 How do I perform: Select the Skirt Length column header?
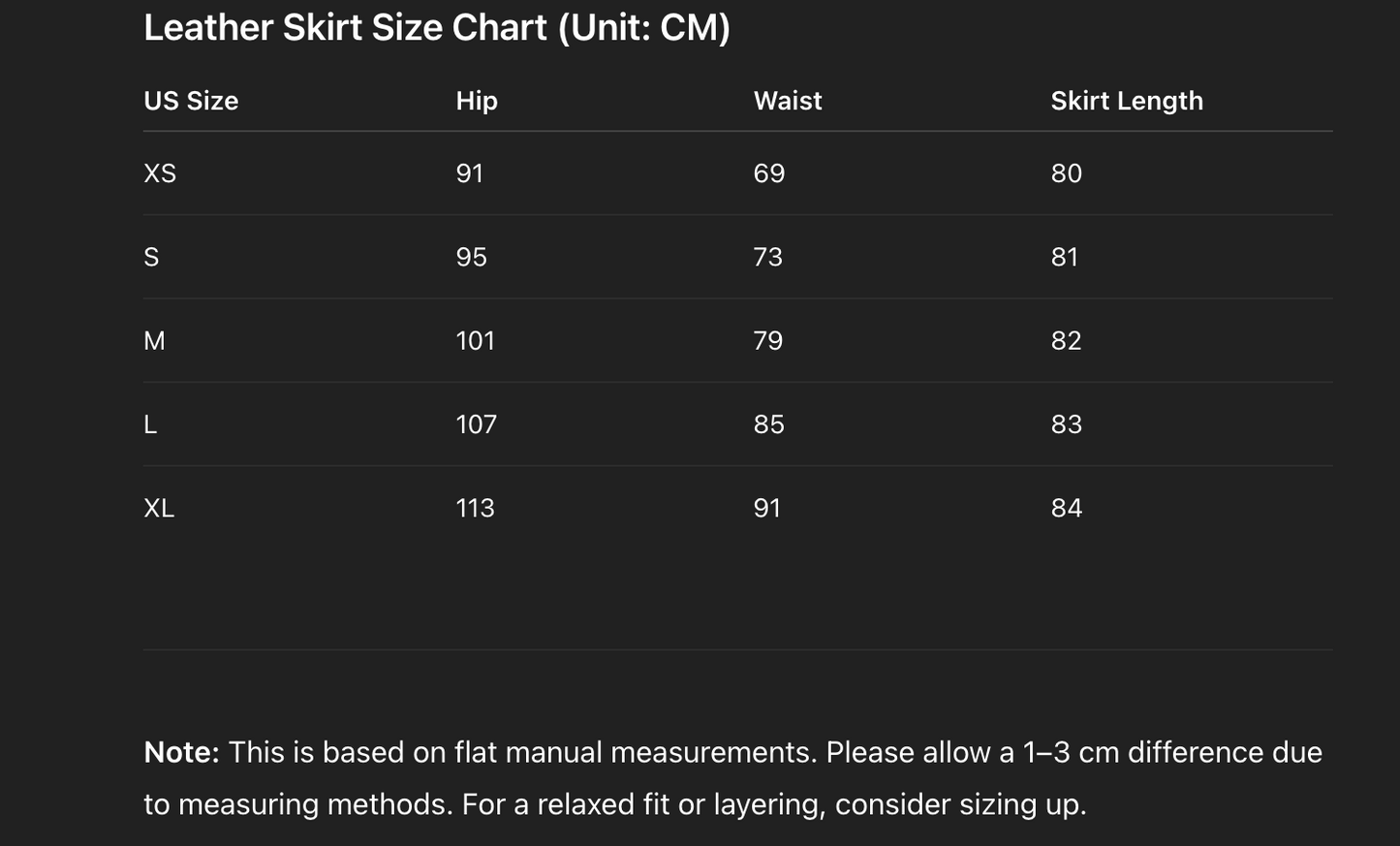click(1127, 101)
